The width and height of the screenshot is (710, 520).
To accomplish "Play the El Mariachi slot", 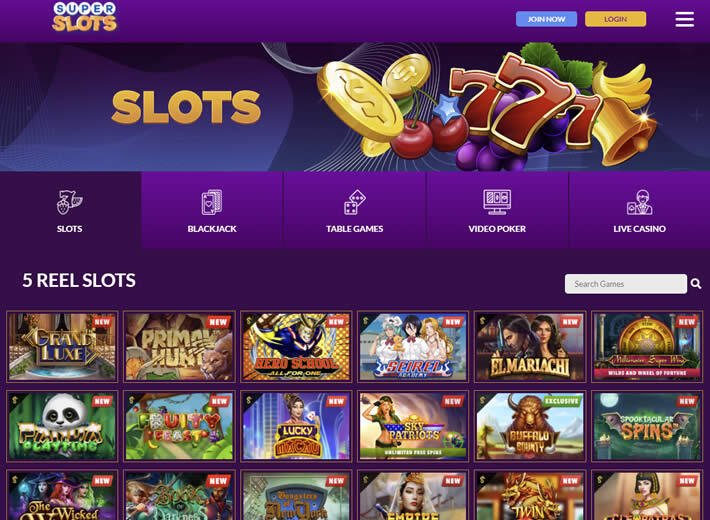I will coord(530,347).
